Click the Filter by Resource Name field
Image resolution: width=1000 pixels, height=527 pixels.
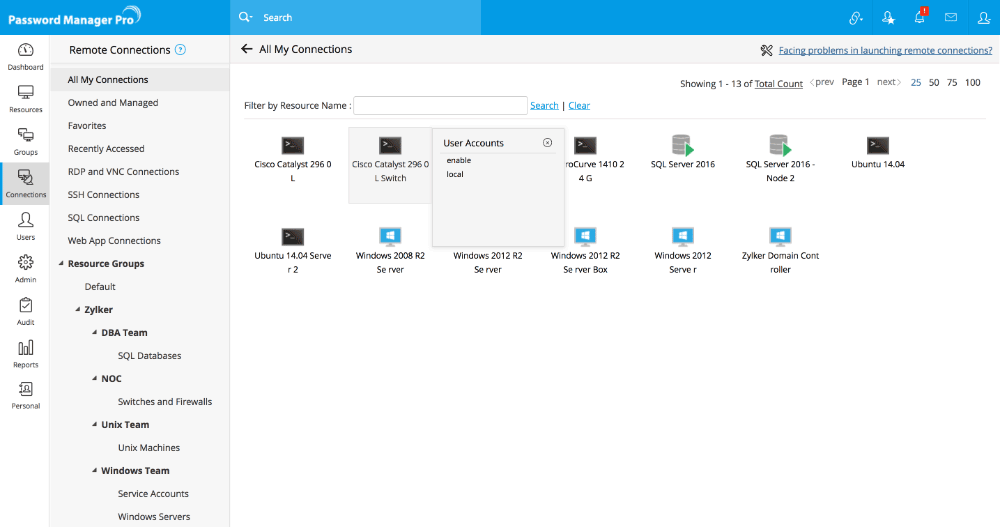[440, 105]
